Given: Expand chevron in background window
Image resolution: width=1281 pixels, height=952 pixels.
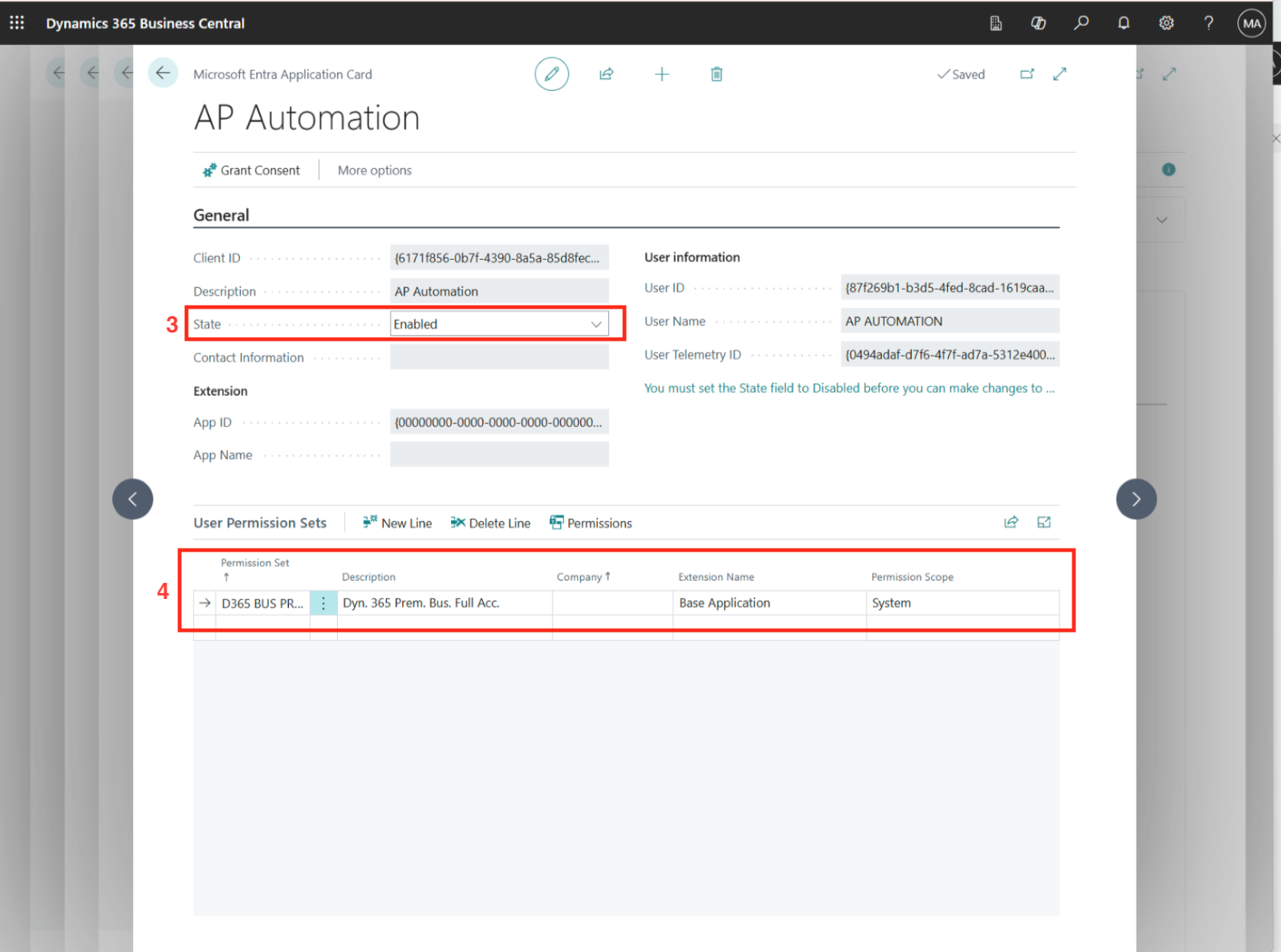Looking at the screenshot, I should [1162, 220].
